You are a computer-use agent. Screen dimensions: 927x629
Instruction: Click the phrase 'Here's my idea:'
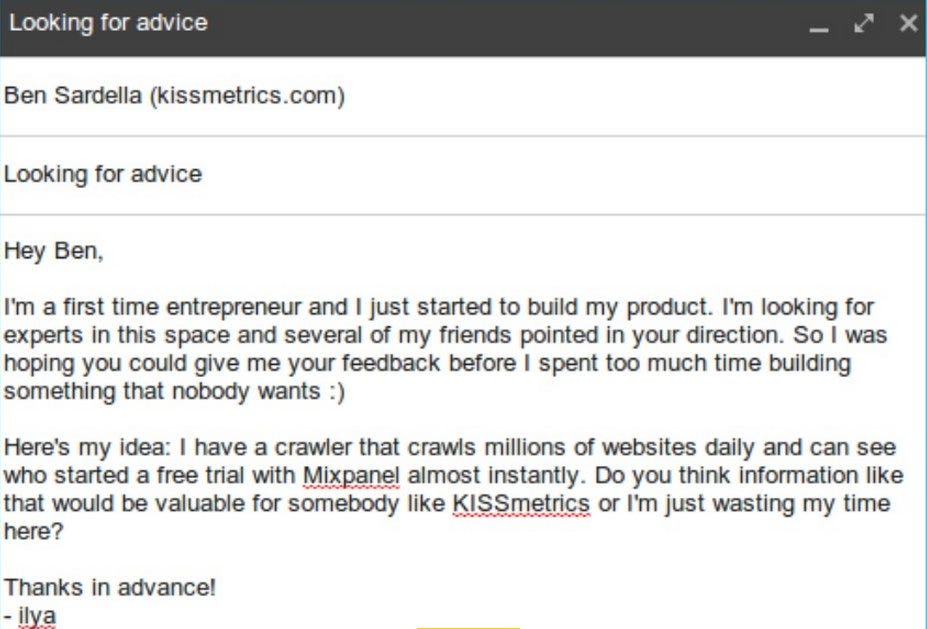click(87, 448)
